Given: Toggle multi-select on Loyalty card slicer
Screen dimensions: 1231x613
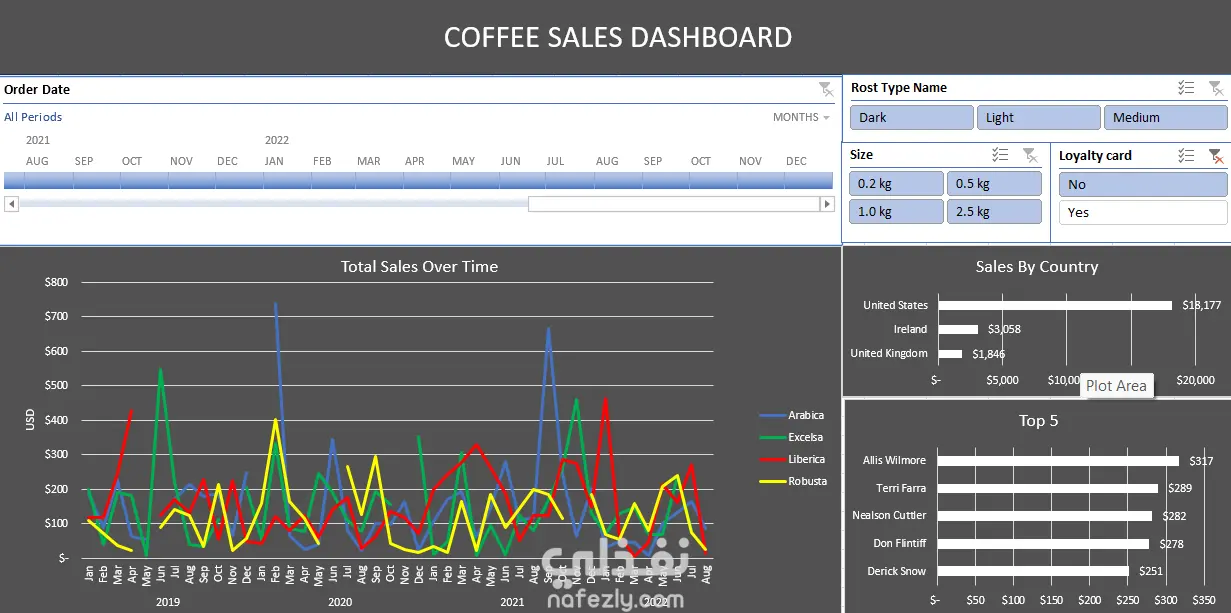Looking at the screenshot, I should click(1186, 155).
